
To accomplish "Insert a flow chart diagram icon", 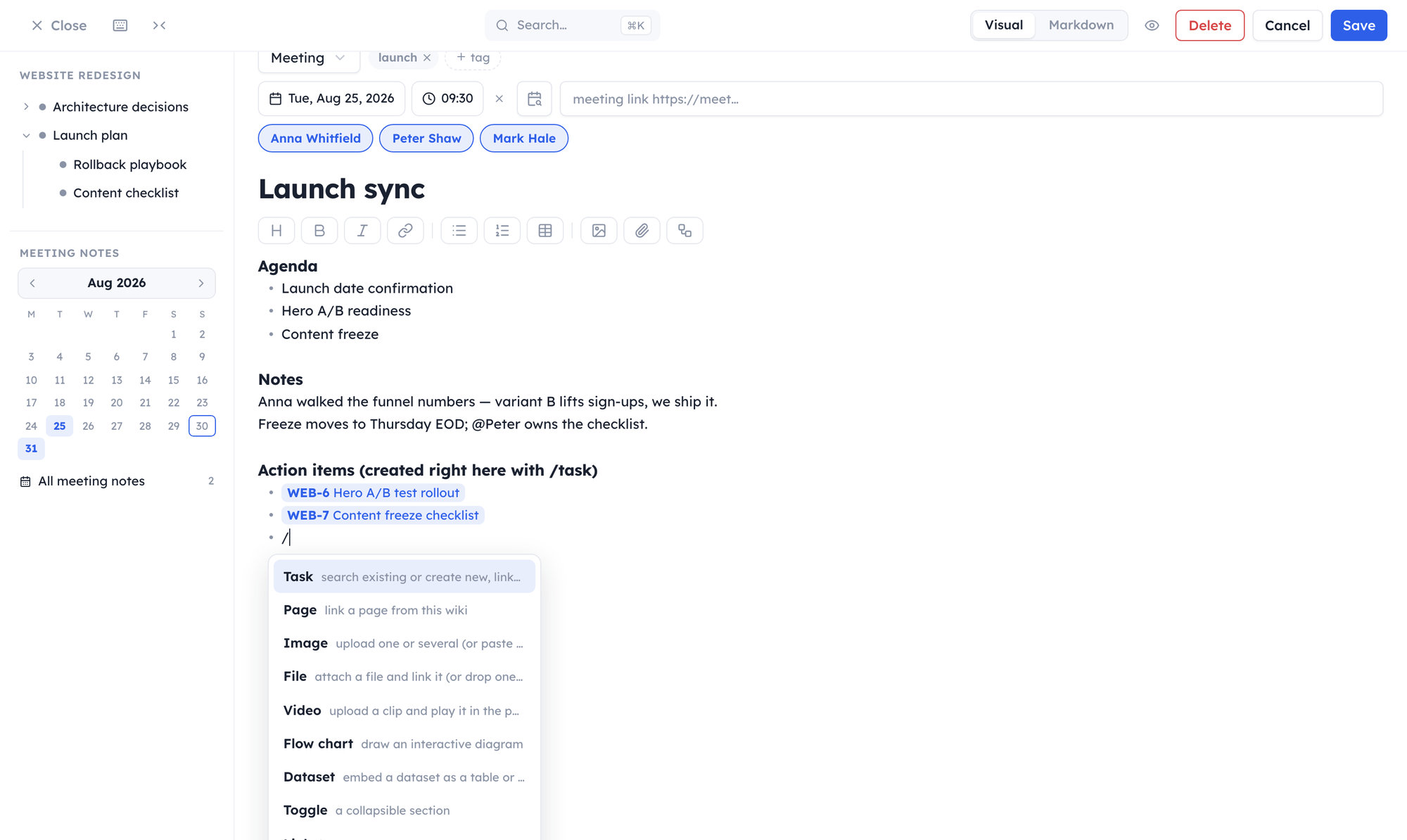I will click(685, 231).
